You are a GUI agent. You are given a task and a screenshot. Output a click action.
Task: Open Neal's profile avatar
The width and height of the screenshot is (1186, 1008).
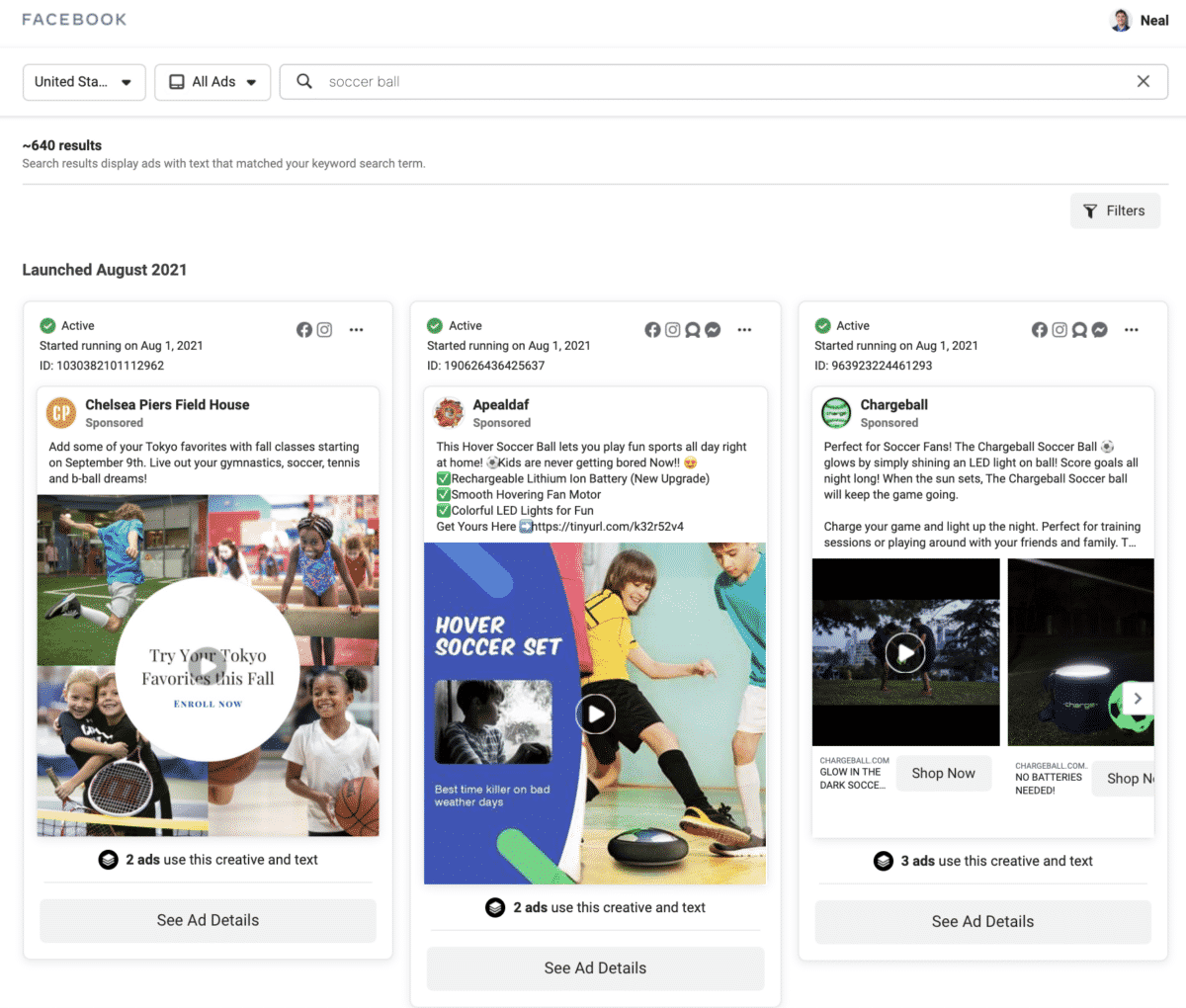click(x=1121, y=20)
